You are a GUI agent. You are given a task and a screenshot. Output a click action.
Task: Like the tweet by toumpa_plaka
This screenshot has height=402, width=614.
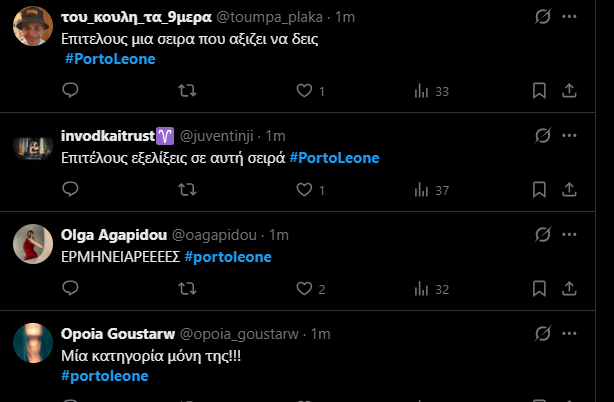[x=305, y=91]
